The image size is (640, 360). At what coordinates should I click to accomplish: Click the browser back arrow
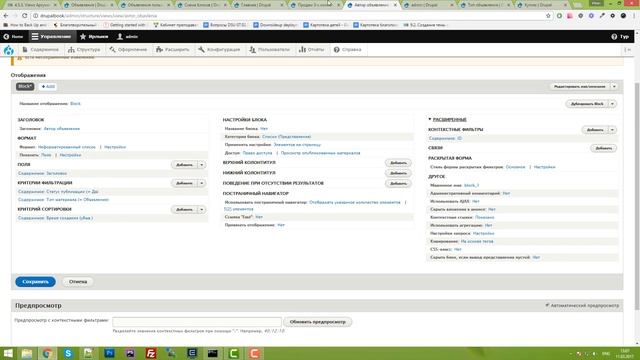point(6,16)
